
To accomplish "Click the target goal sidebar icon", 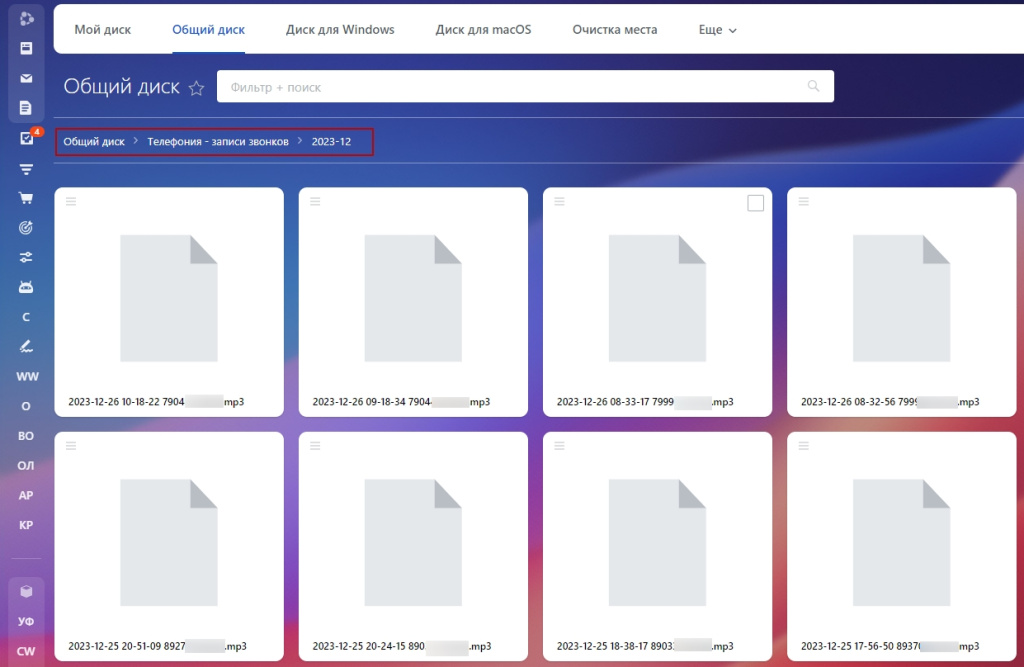I will coord(26,228).
